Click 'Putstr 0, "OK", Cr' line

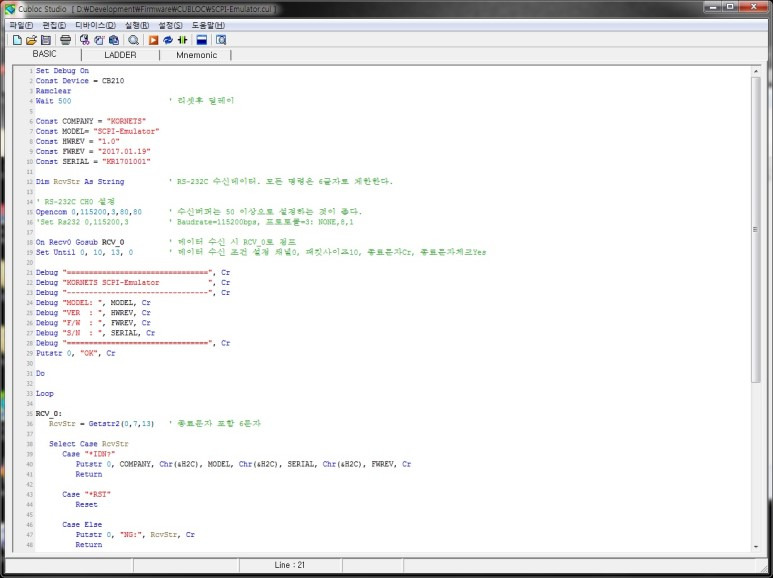click(x=75, y=353)
